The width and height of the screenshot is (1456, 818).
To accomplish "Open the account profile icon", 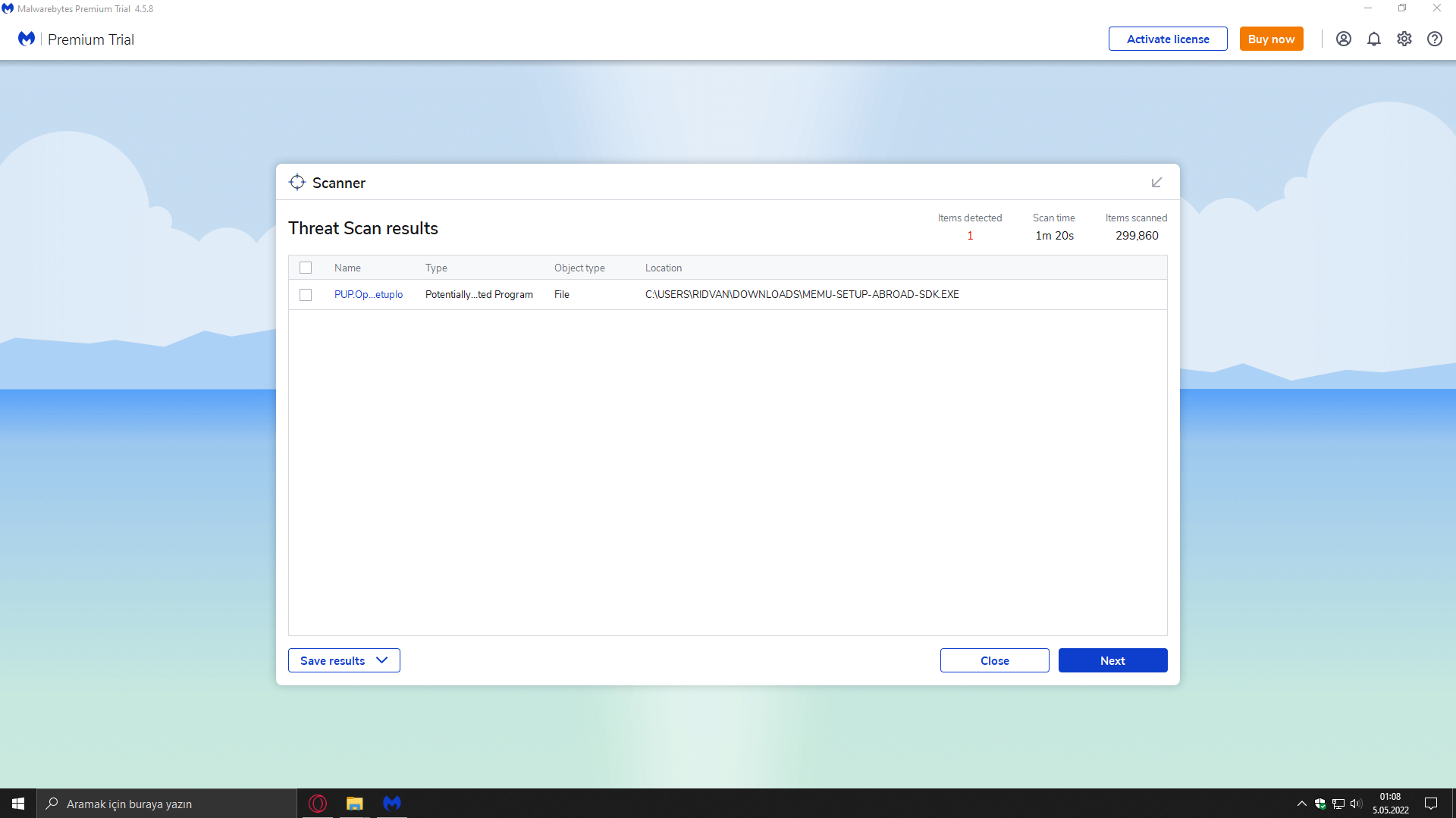I will (1344, 39).
